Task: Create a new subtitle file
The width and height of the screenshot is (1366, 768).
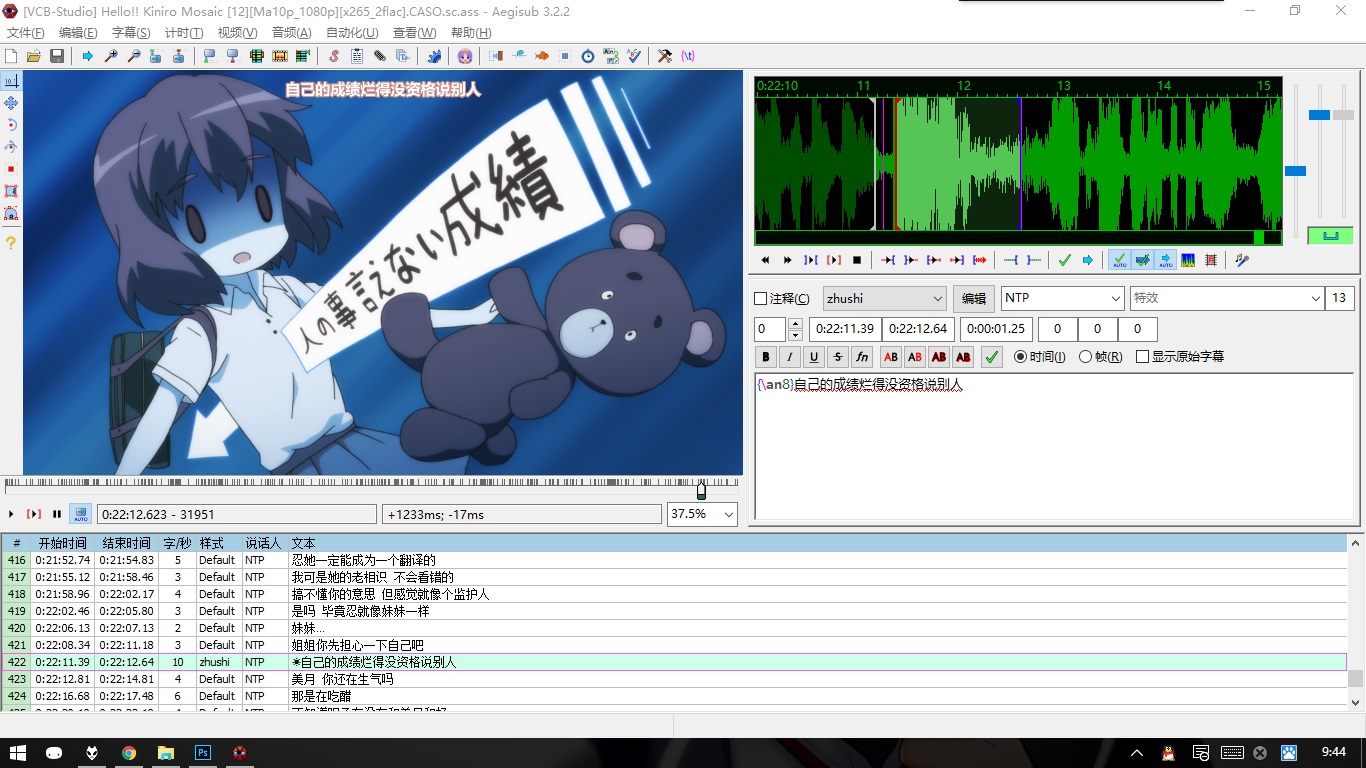Action: 11,56
